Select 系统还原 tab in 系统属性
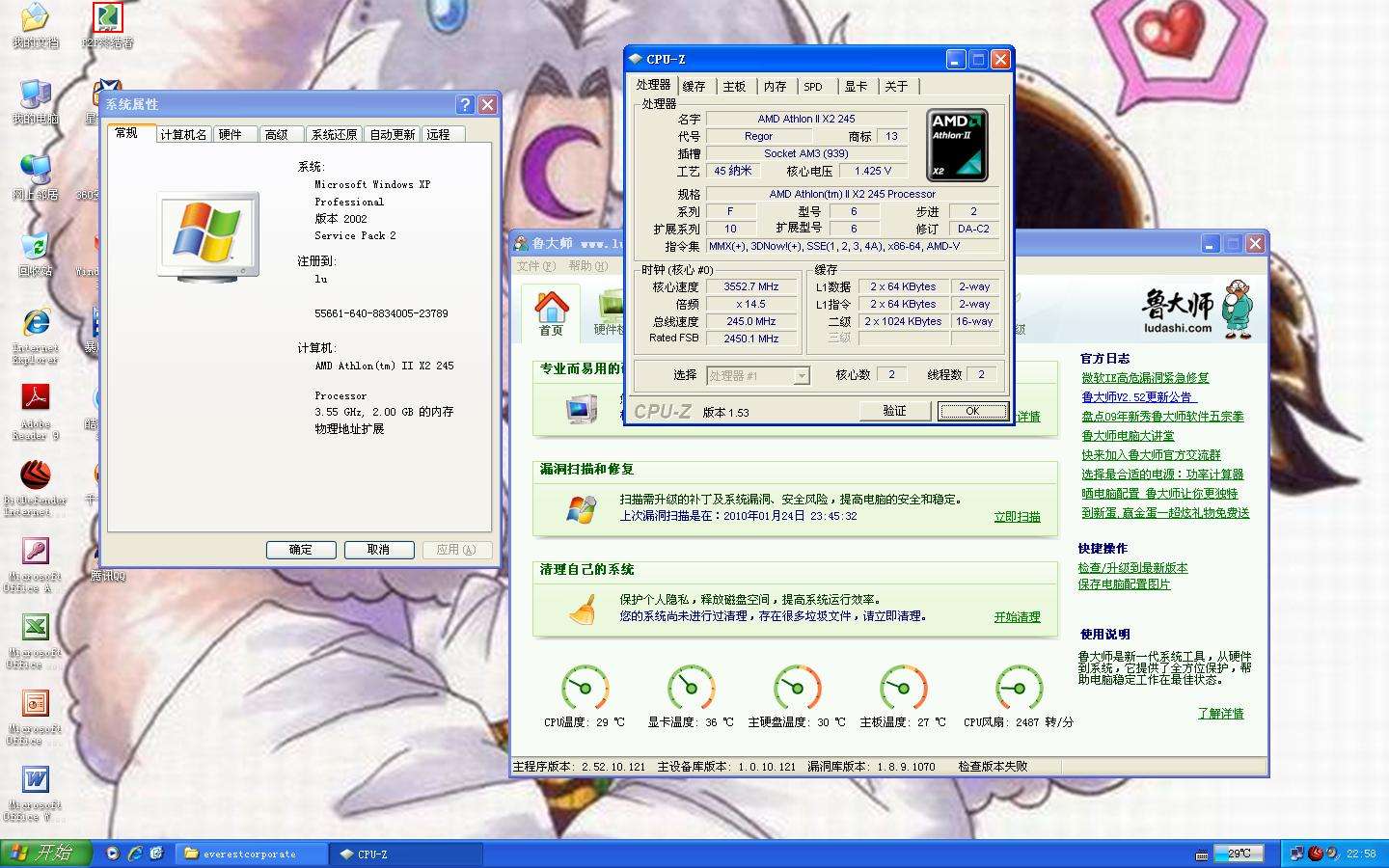Screen dimensions: 1389x868 [335, 135]
